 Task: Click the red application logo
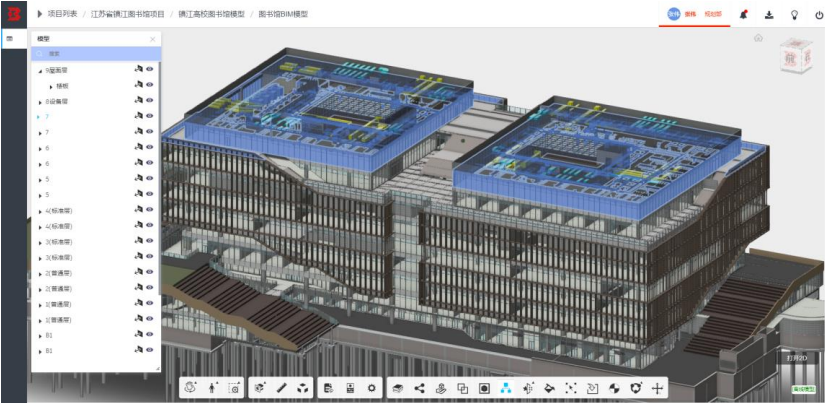tap(14, 14)
